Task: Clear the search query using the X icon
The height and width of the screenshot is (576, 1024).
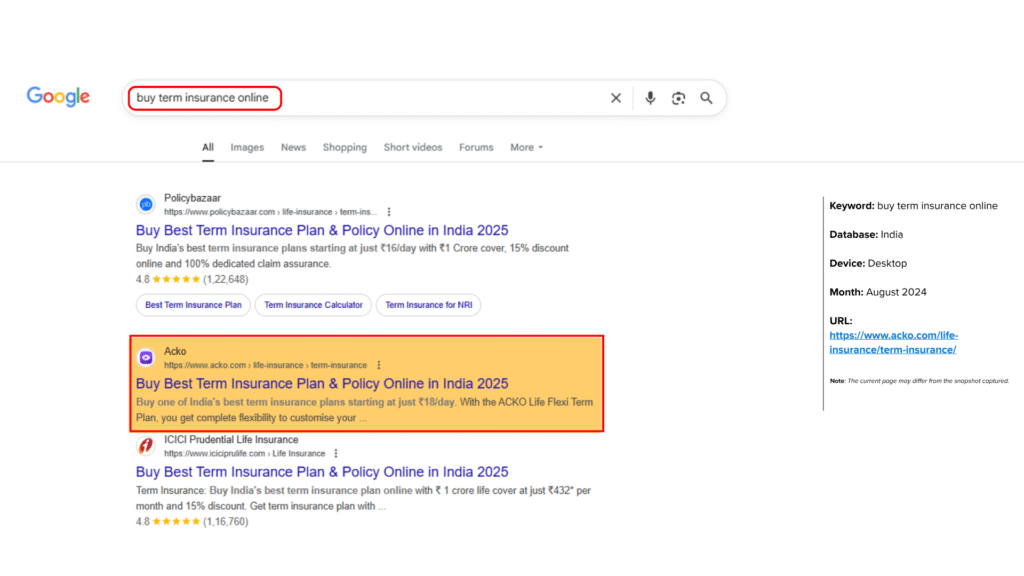Action: [616, 98]
